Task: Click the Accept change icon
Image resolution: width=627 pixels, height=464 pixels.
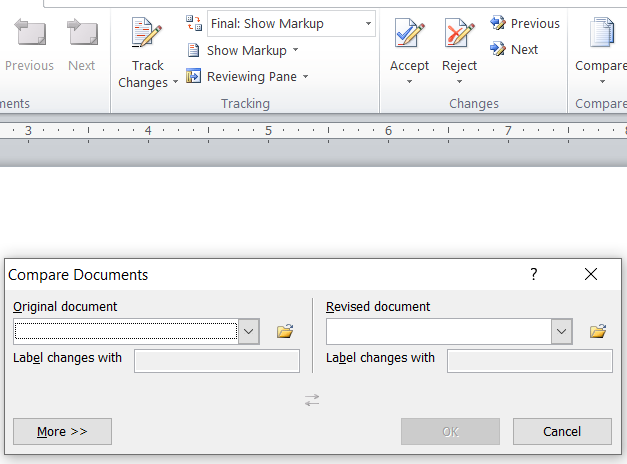Action: (409, 34)
